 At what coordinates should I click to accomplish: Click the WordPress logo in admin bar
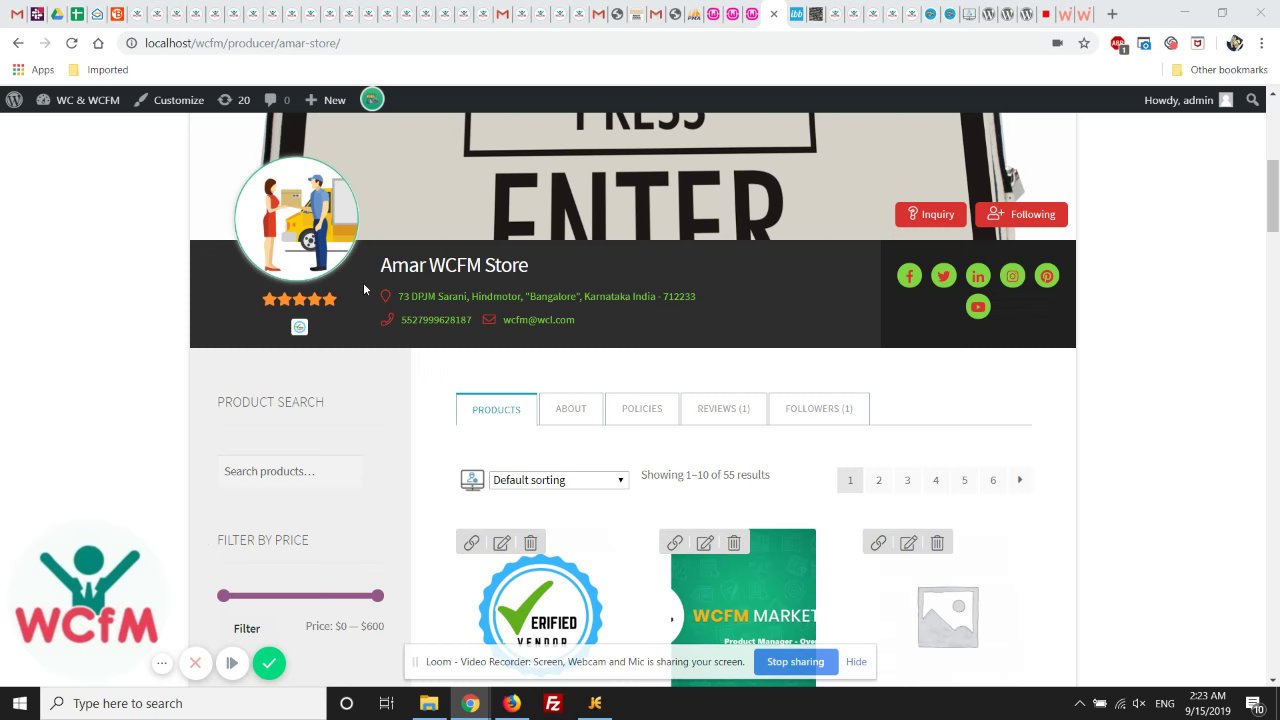point(14,100)
